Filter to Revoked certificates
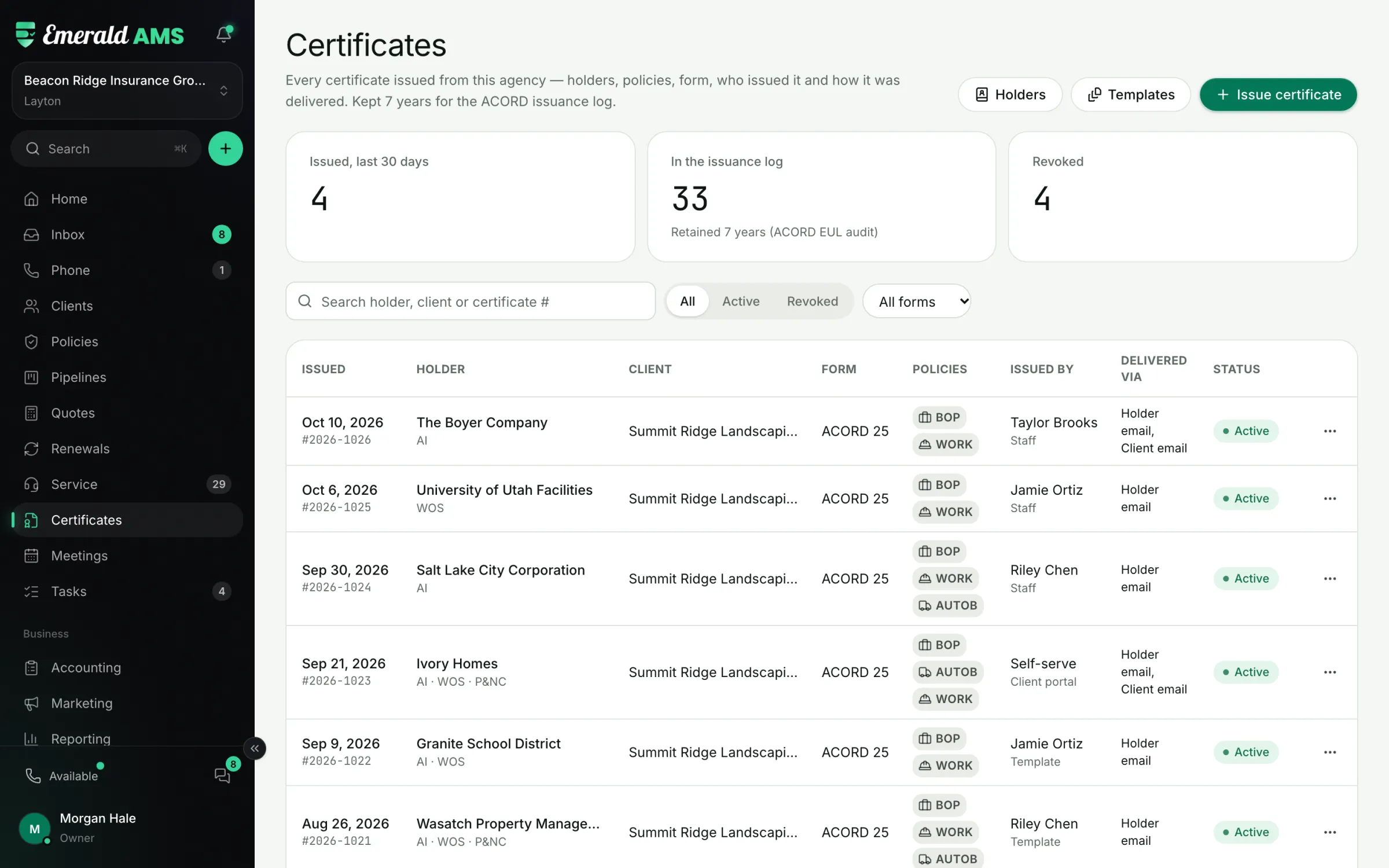 (x=812, y=301)
